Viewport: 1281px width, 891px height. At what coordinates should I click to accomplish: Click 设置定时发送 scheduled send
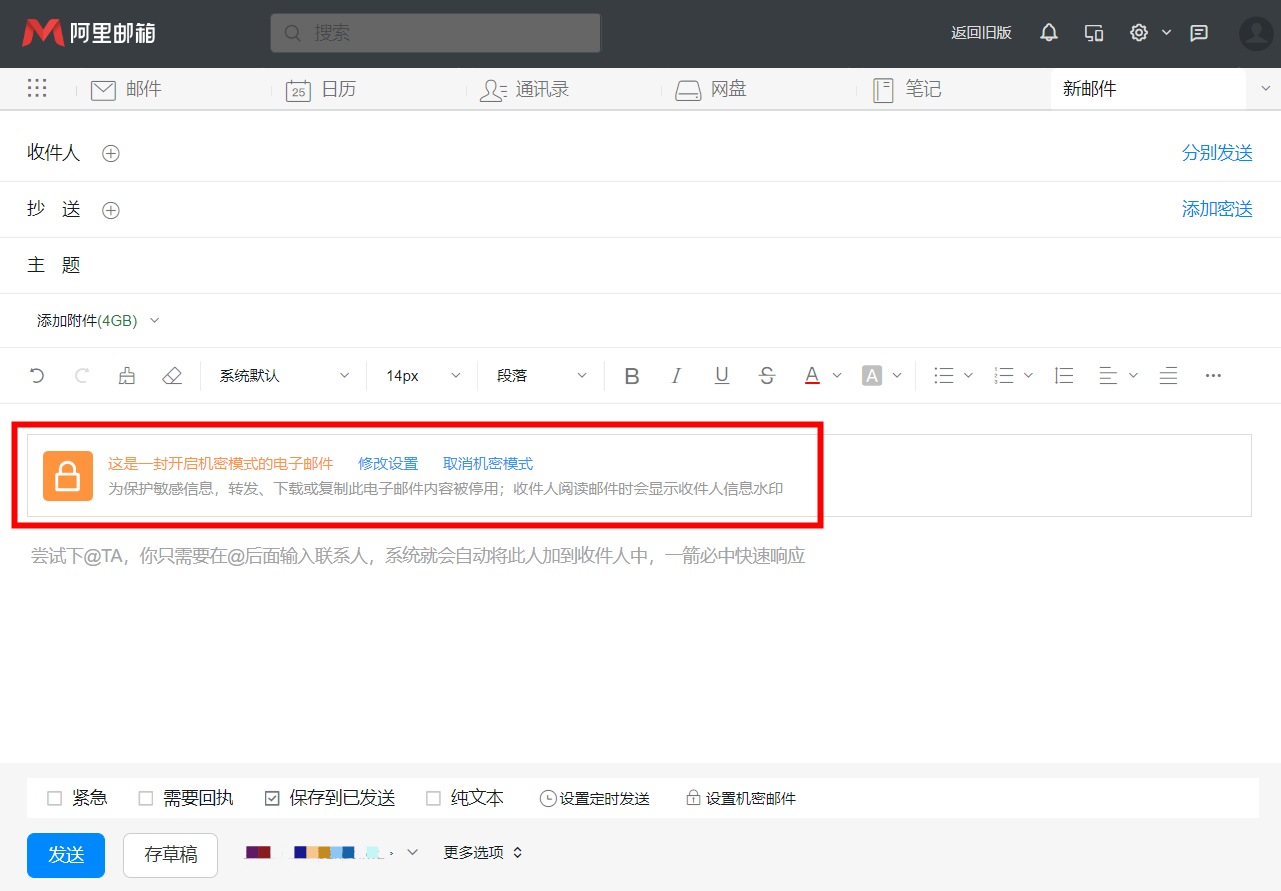tap(595, 799)
